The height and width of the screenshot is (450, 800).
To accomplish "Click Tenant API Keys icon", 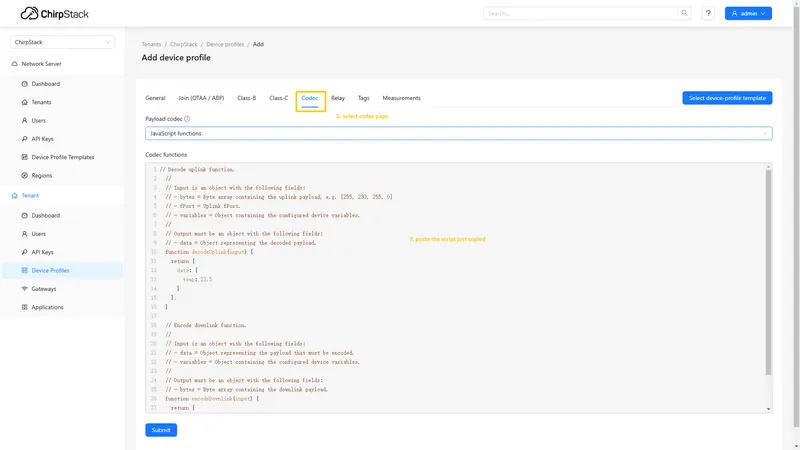I will click(24, 252).
